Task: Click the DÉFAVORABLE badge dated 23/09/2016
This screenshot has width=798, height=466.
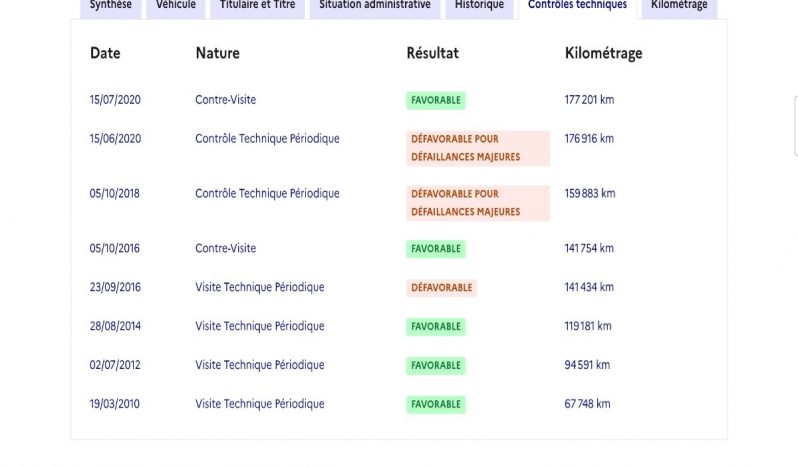Action: (441, 287)
